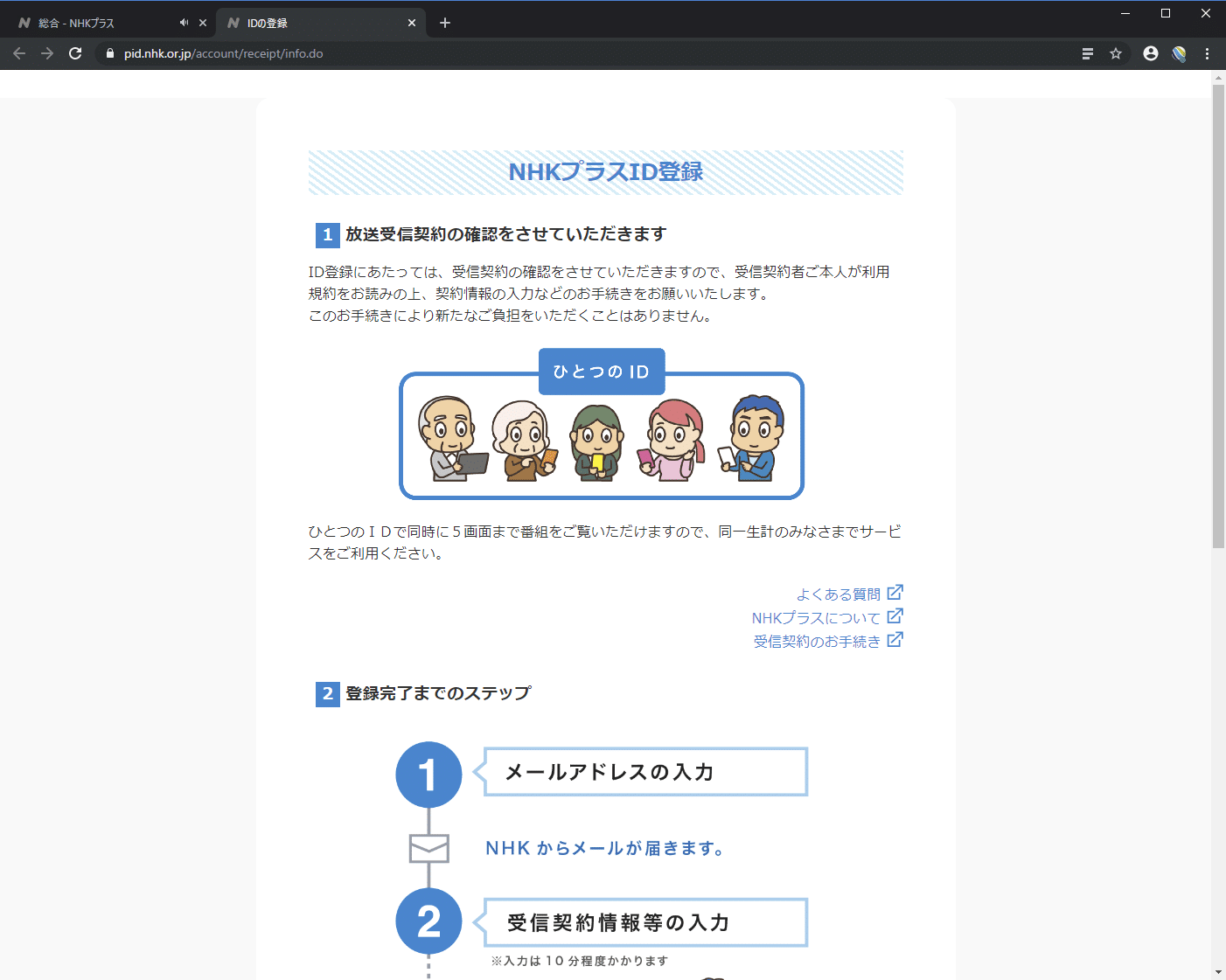Close the 総合 - NHKプラス tab

click(203, 23)
